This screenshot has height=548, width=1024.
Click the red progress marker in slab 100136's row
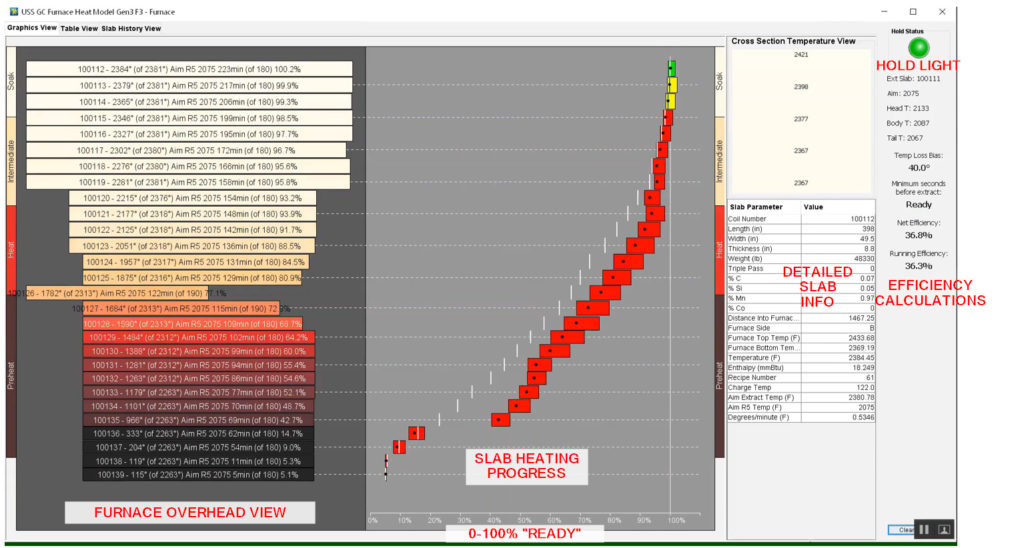pos(417,433)
